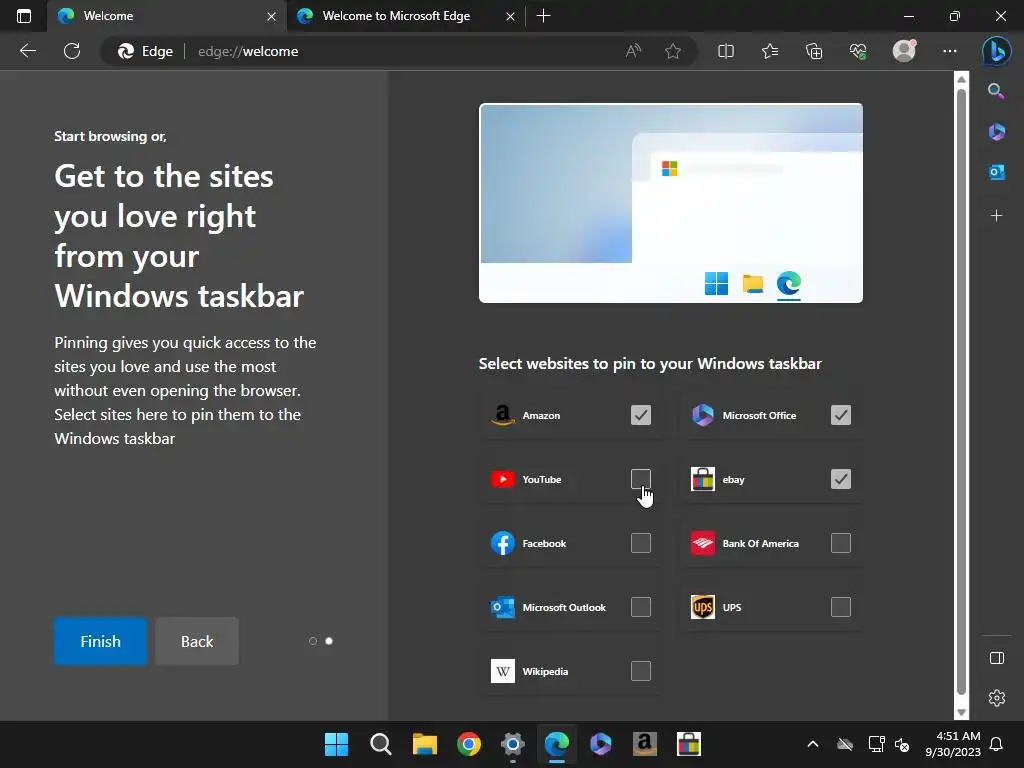Close the Welcome to Microsoft Edge tab

(x=510, y=16)
